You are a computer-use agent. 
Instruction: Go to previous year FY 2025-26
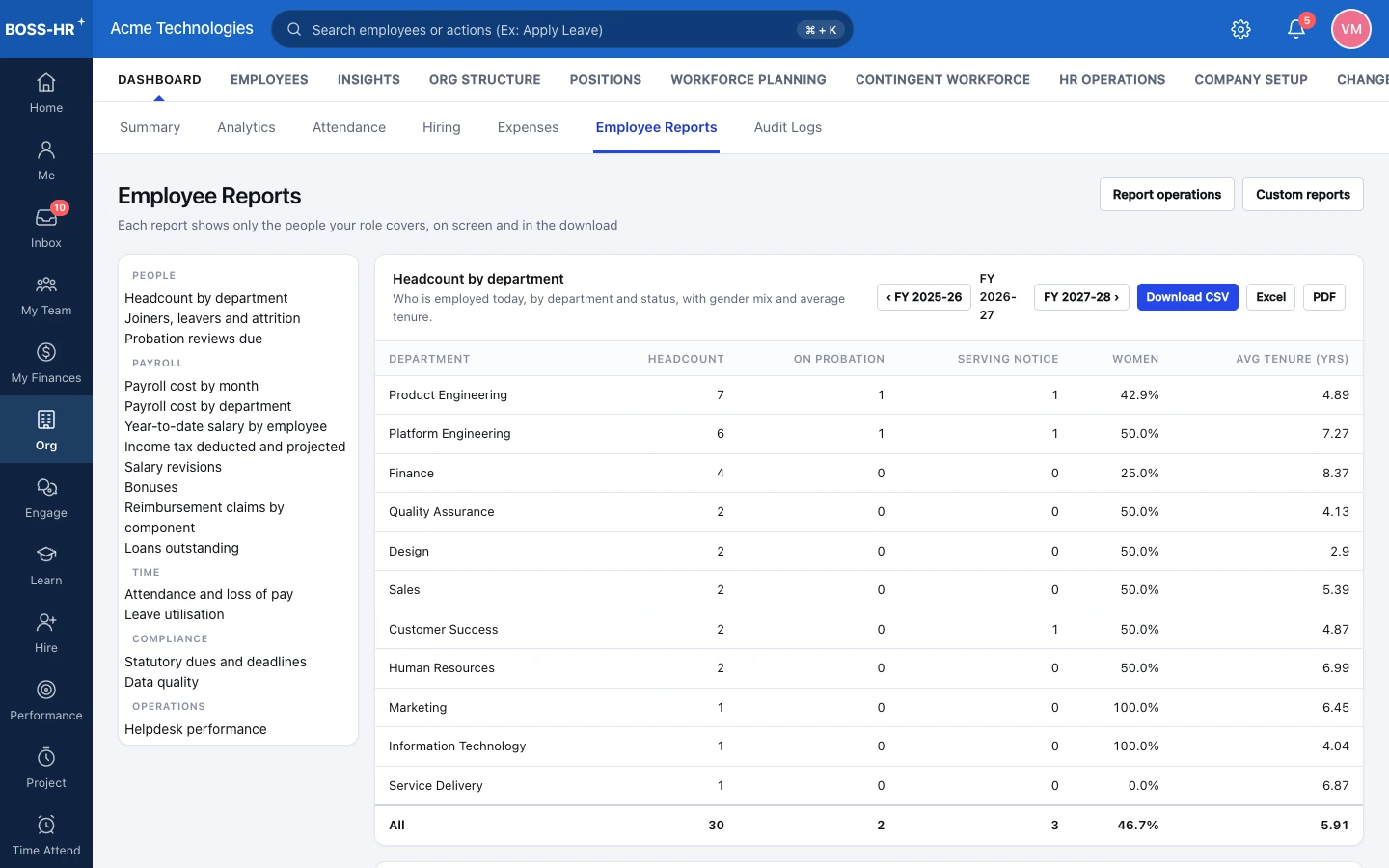pos(924,297)
